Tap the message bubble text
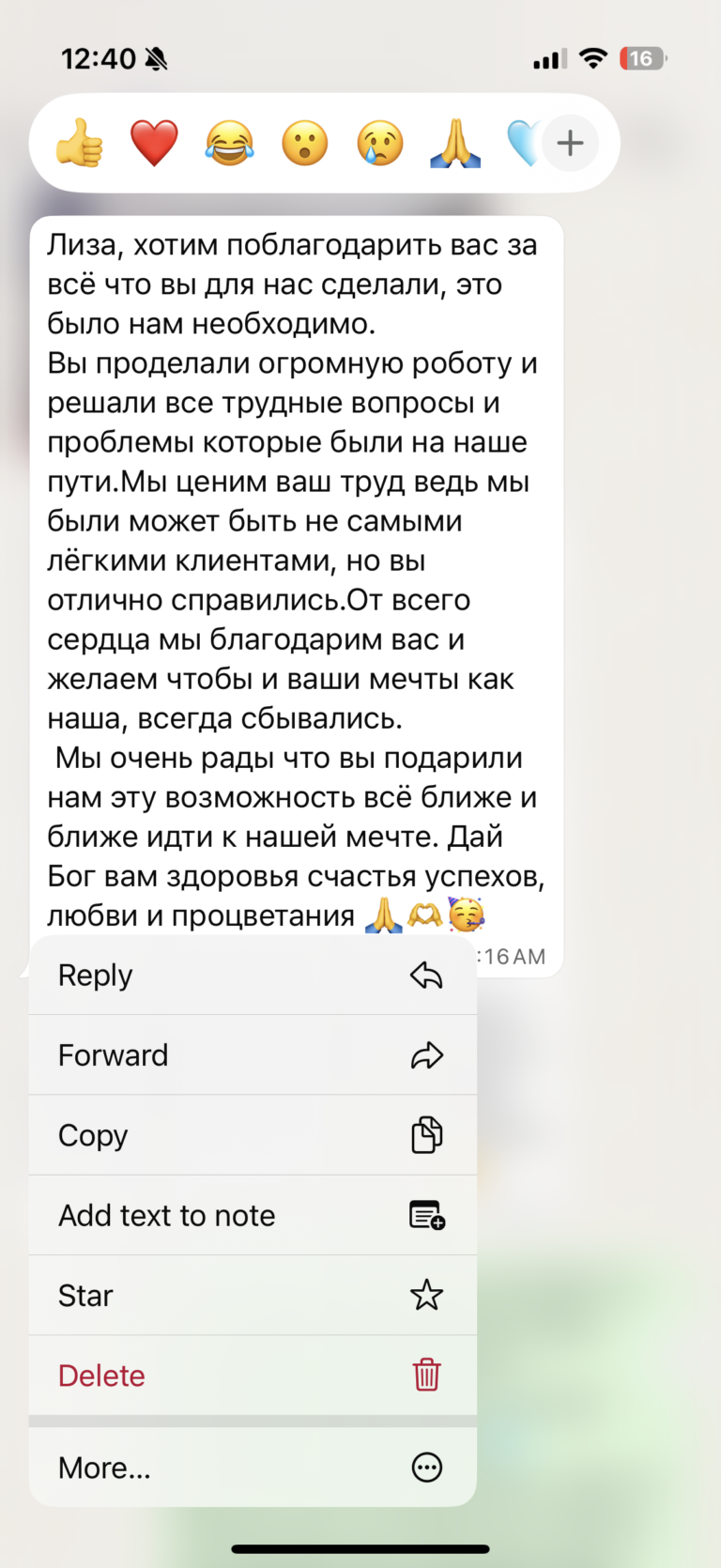The width and height of the screenshot is (721, 1568). (291, 563)
